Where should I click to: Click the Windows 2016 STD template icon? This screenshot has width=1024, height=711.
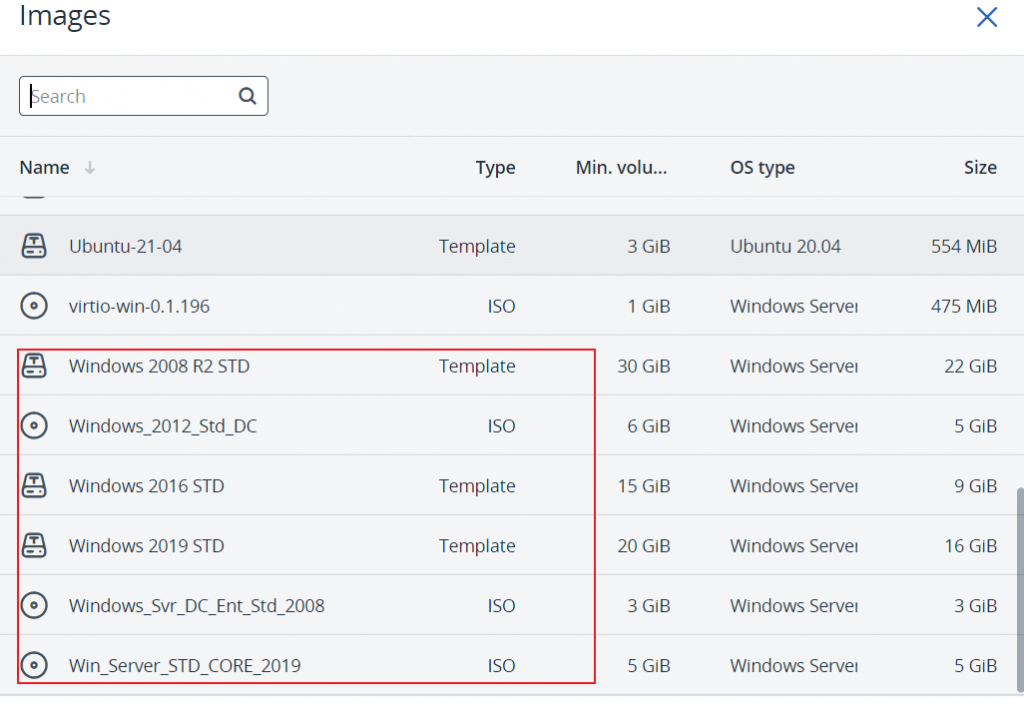[x=34, y=486]
